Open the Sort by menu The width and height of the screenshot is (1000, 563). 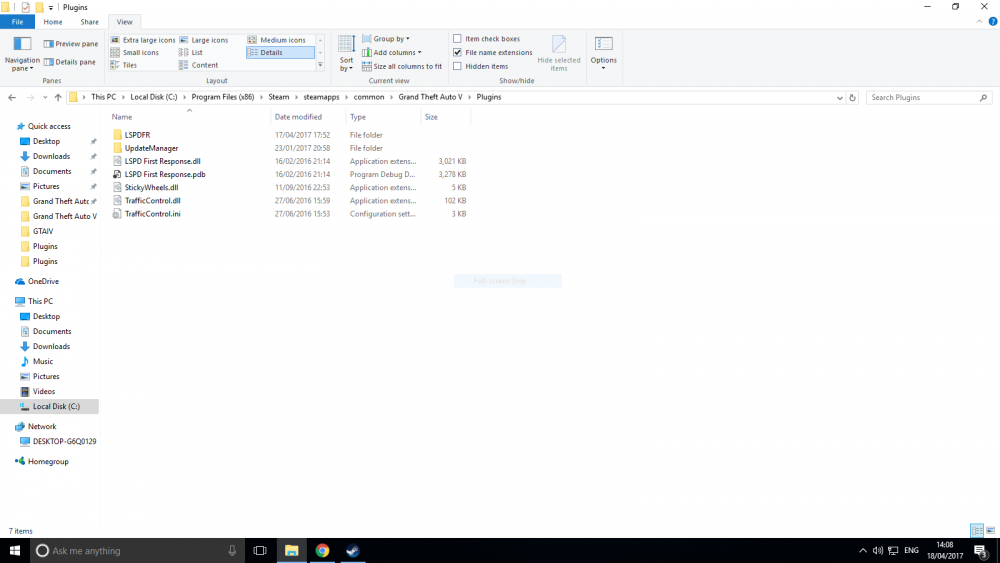346,54
